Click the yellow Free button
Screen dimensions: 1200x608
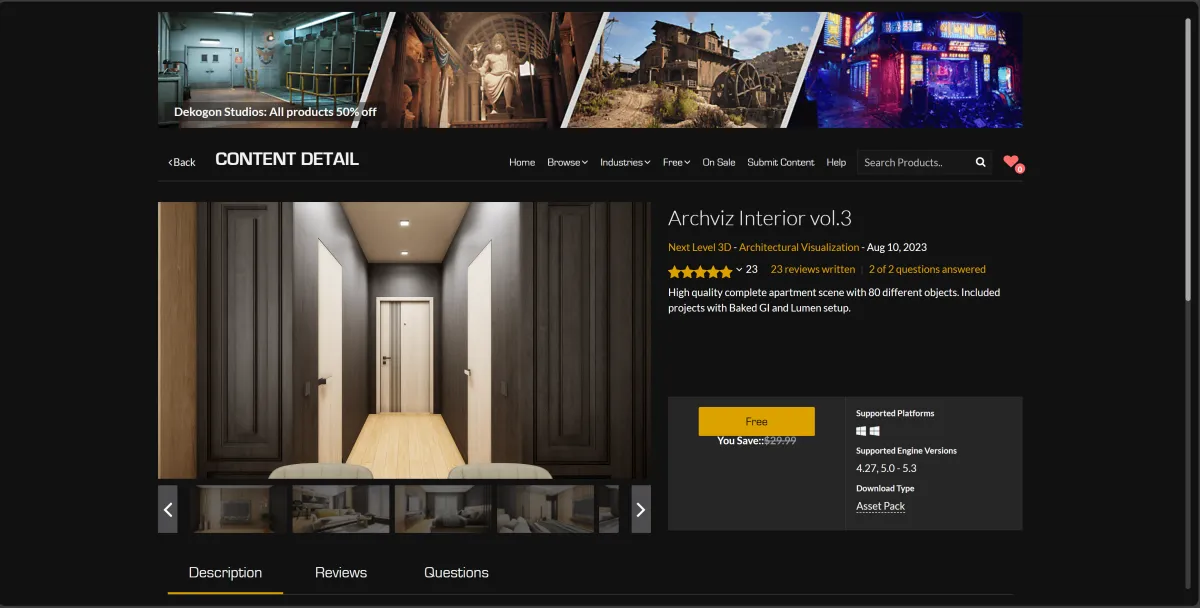coord(756,421)
